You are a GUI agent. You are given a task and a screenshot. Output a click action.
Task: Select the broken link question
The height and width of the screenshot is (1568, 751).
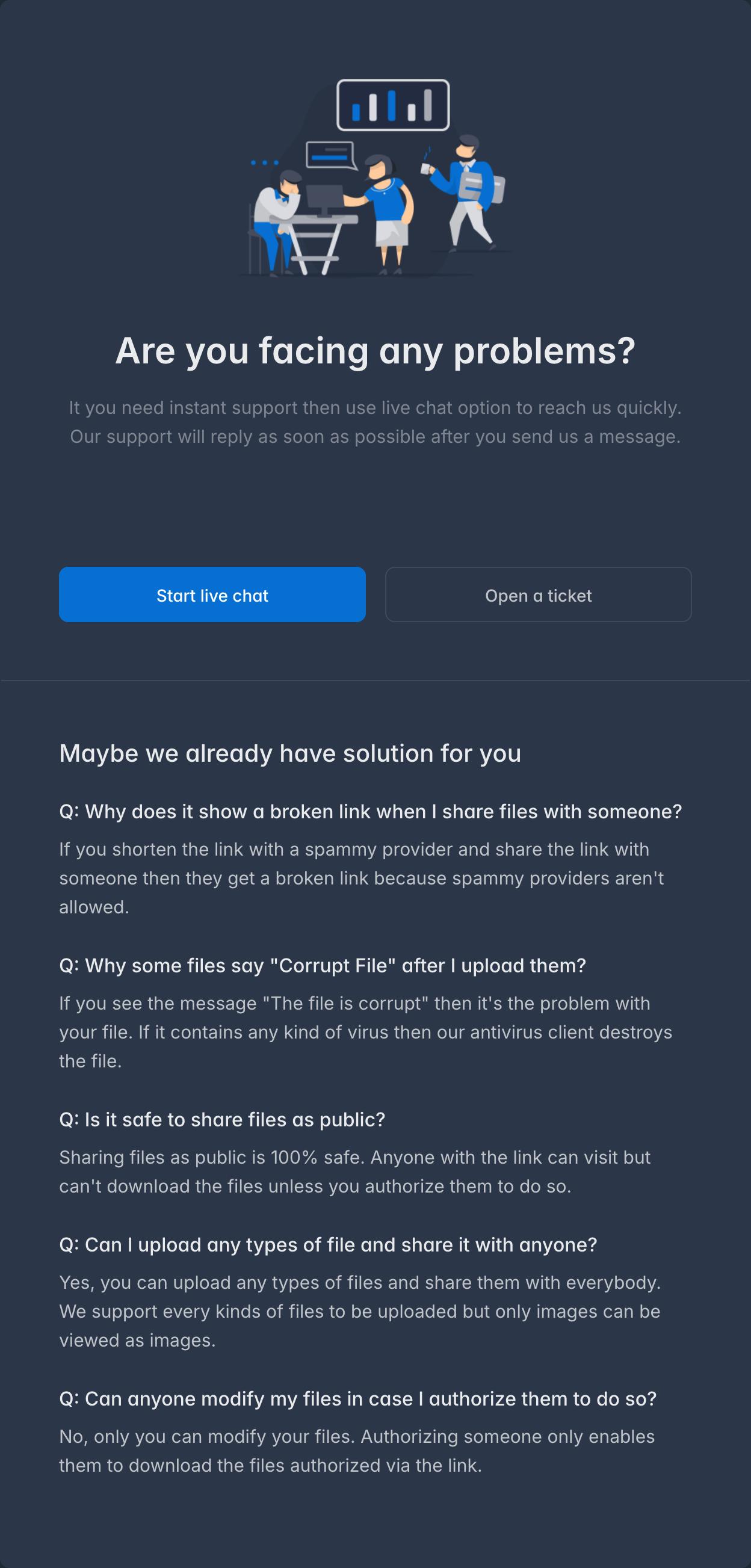point(371,812)
